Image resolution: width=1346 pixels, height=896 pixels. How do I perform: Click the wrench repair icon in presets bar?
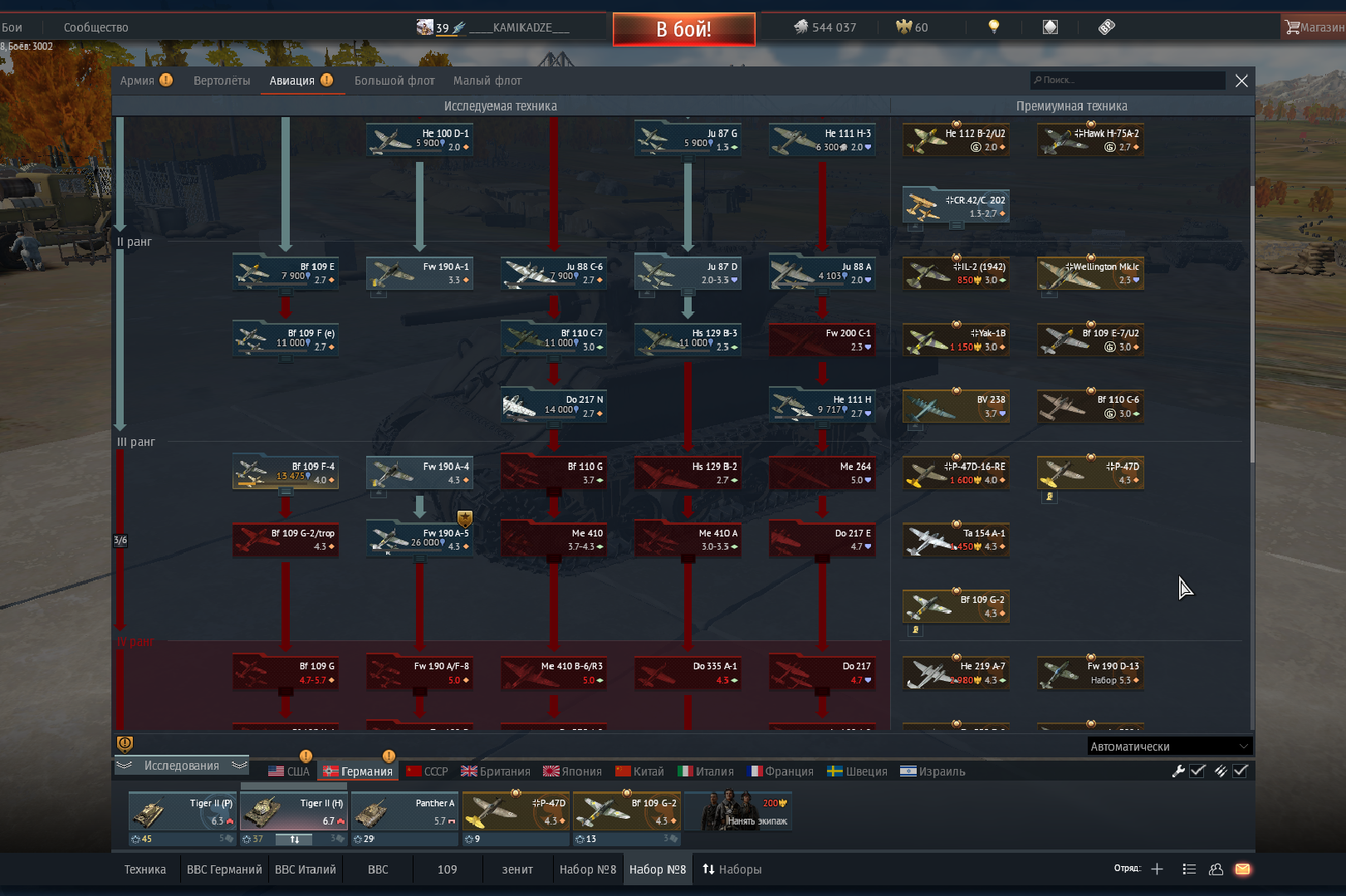[1177, 771]
